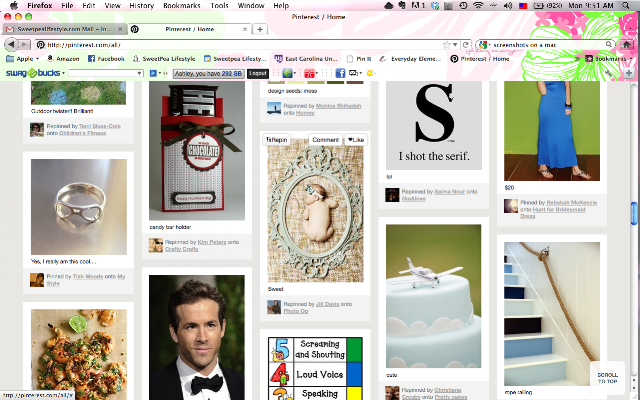Click the red Swagbucks toolbar icon
Screen dimensions: 640x400
point(309,73)
